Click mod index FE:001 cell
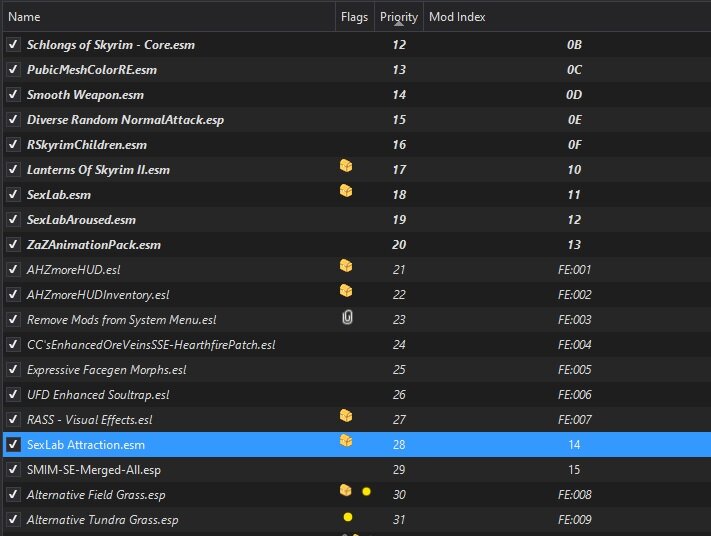711x536 pixels. [574, 270]
